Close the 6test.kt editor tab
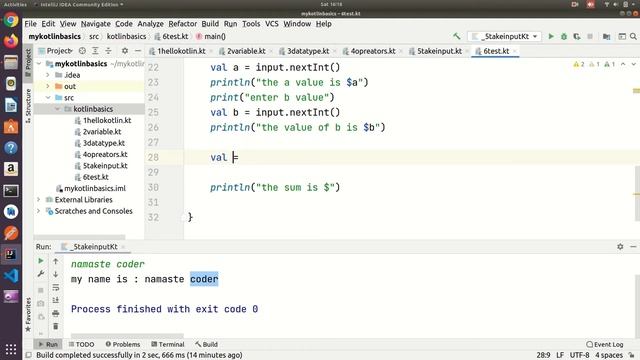Screen dimensions: 640x360 [515, 51]
